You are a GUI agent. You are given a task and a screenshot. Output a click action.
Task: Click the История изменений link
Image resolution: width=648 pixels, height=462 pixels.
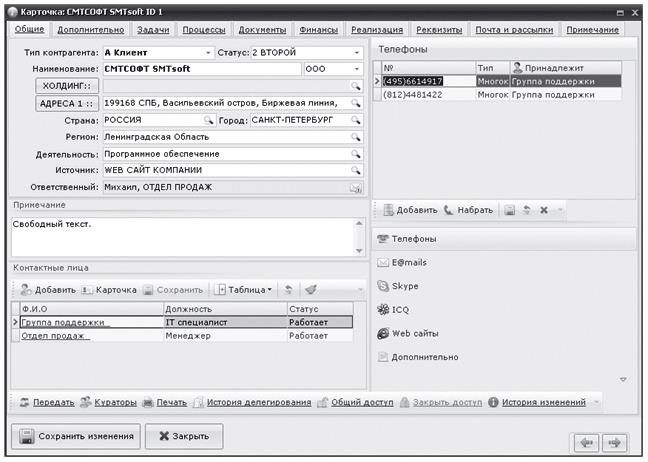click(x=545, y=402)
